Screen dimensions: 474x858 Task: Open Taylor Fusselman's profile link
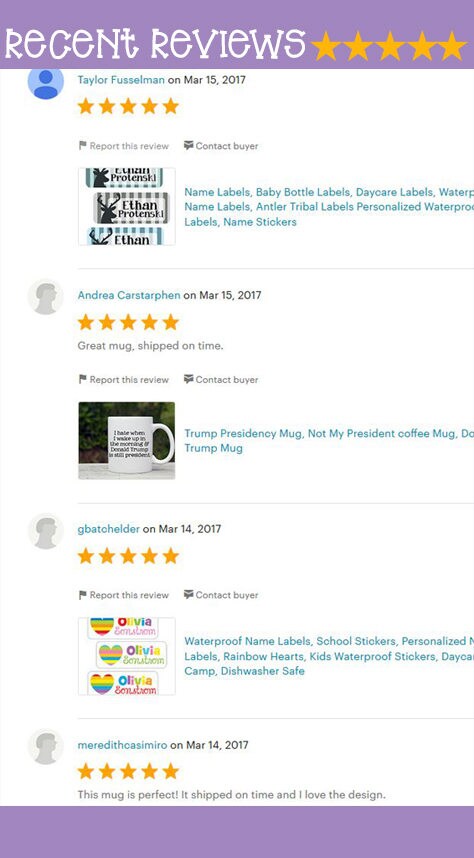click(121, 80)
